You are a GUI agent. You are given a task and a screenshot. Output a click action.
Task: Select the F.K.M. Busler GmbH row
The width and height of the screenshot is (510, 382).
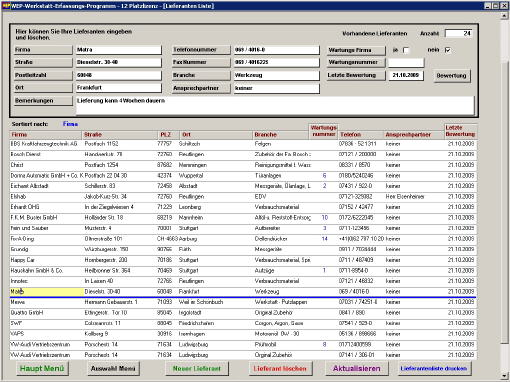[243, 218]
